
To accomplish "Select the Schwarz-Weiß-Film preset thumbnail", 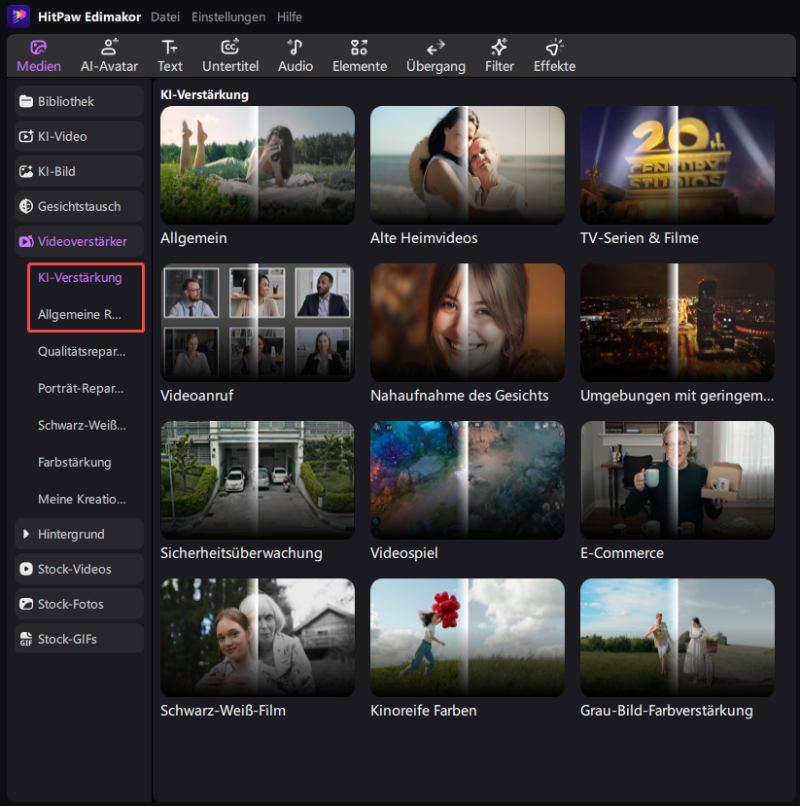I will pos(257,637).
